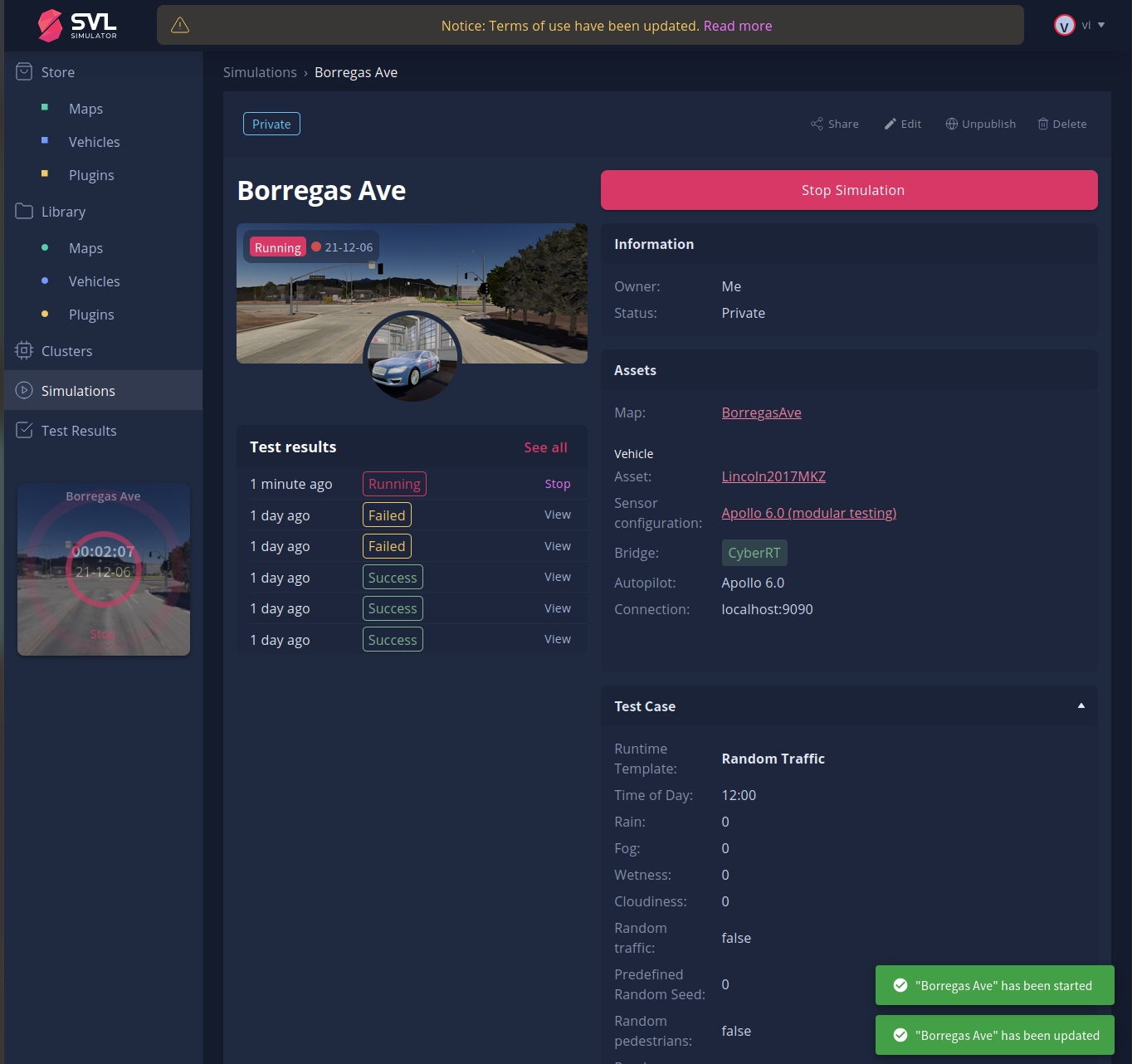View the second Success test result
The height and width of the screenshot is (1064, 1132).
coord(558,608)
